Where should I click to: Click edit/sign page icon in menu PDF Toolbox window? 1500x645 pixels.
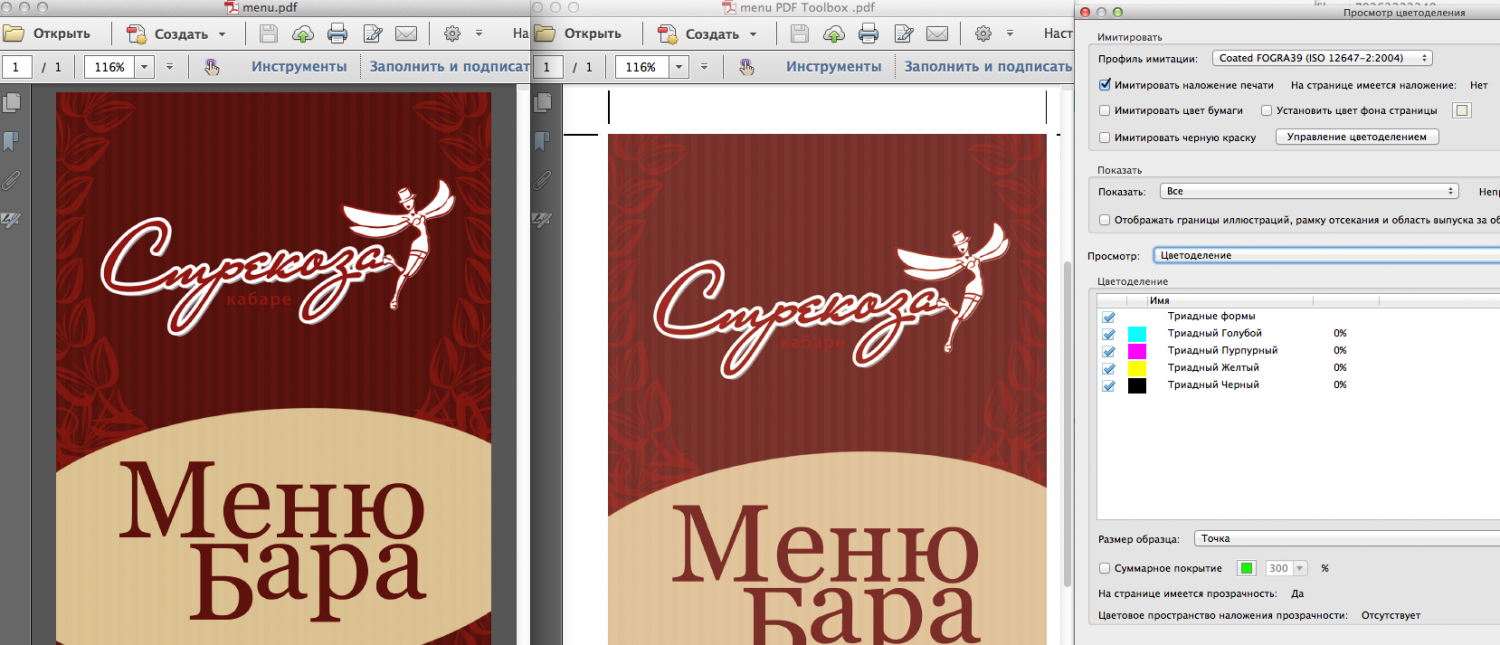(x=903, y=33)
